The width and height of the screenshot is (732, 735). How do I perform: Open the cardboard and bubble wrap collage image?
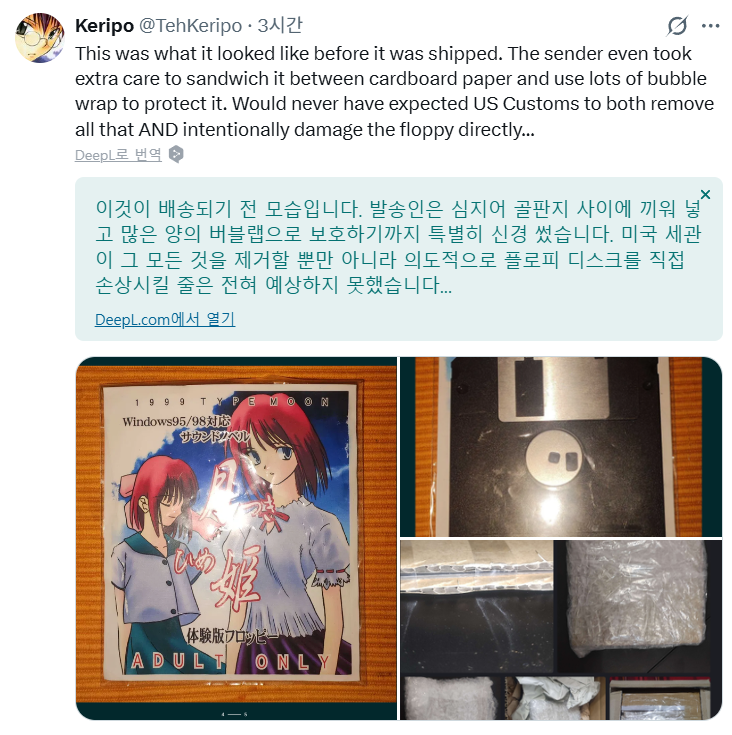560,630
